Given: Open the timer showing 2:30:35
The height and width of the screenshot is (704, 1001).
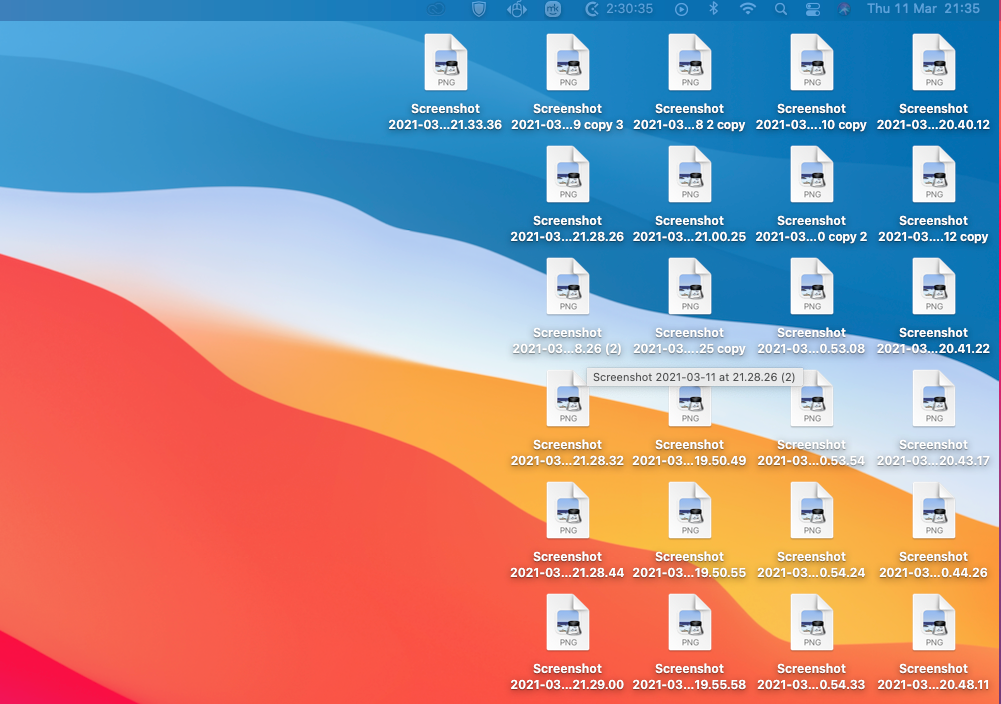Looking at the screenshot, I should coord(600,9).
